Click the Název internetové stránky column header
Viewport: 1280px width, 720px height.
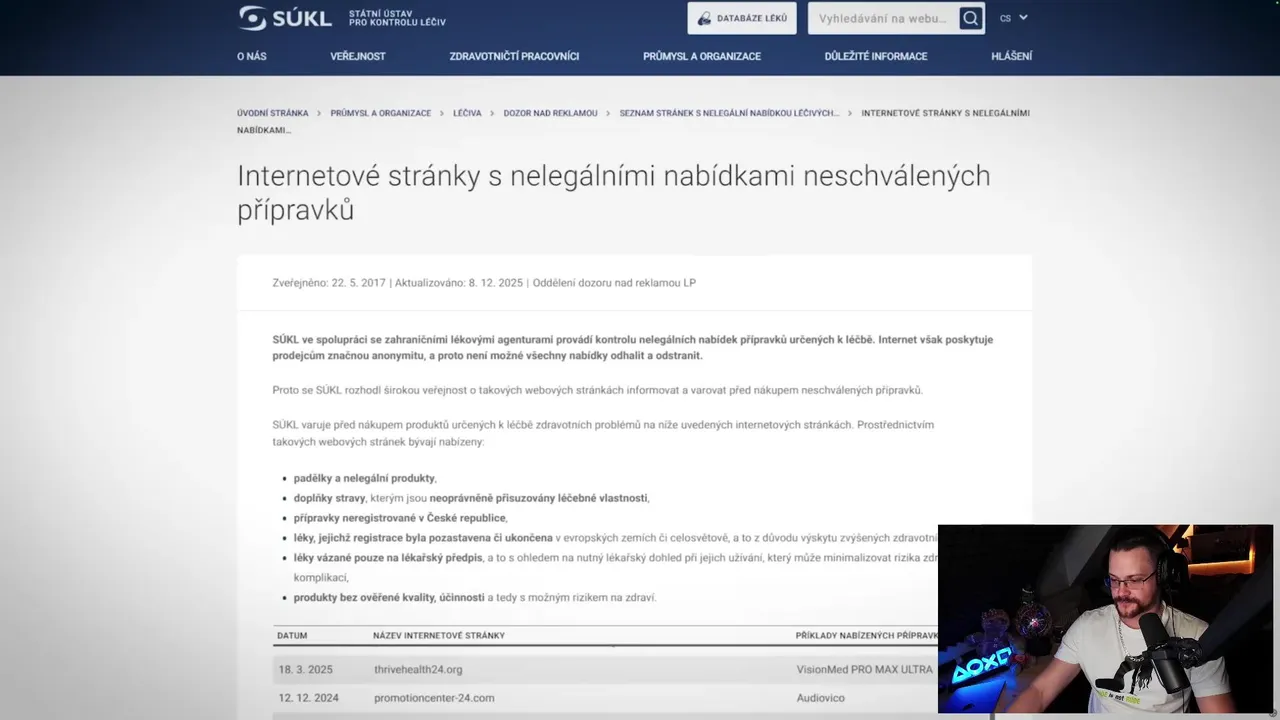(x=439, y=635)
